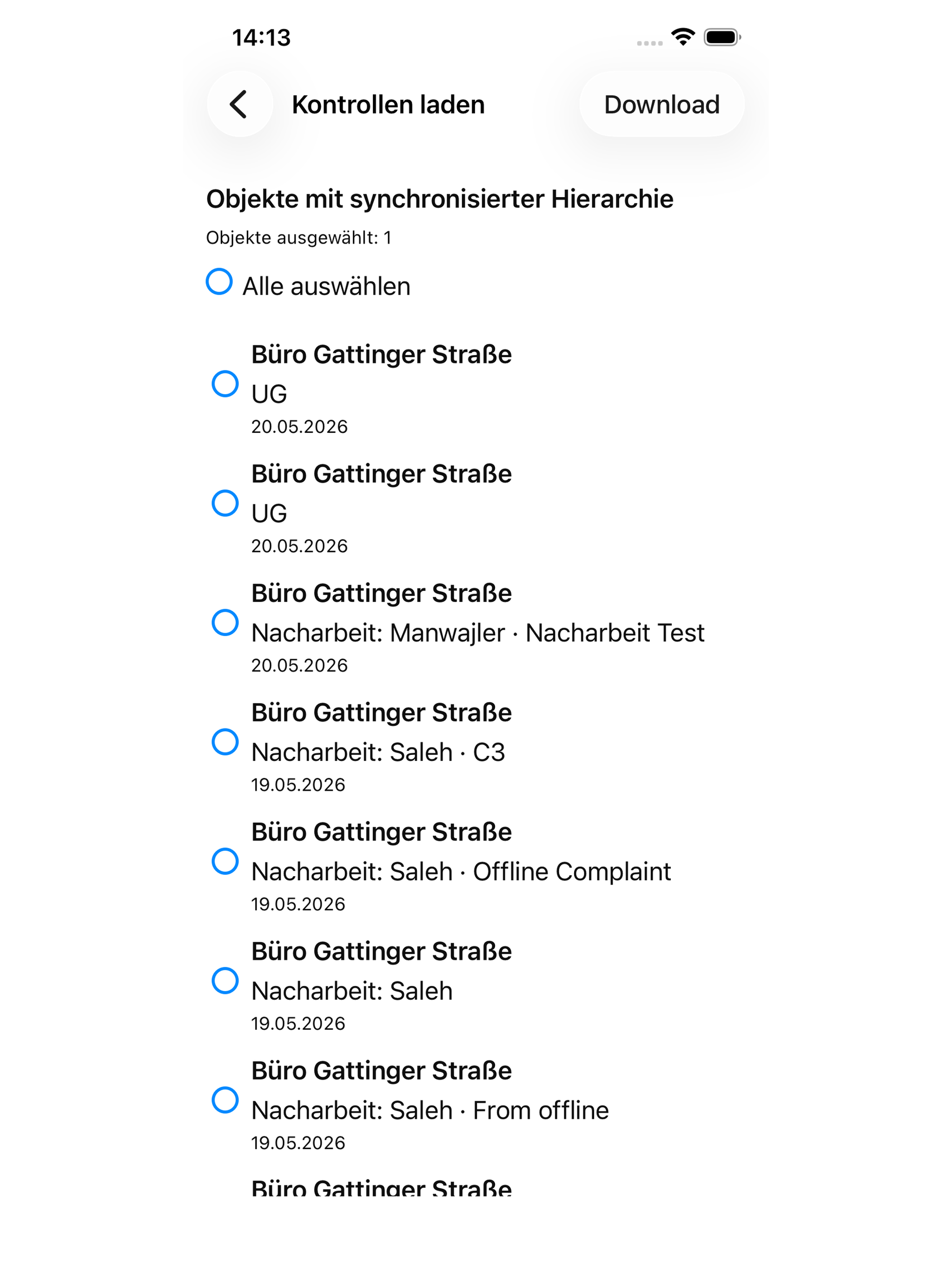The width and height of the screenshot is (952, 1270).
Task: Select circle next to plain Nacharbeit: Saleh
Action: tap(225, 981)
